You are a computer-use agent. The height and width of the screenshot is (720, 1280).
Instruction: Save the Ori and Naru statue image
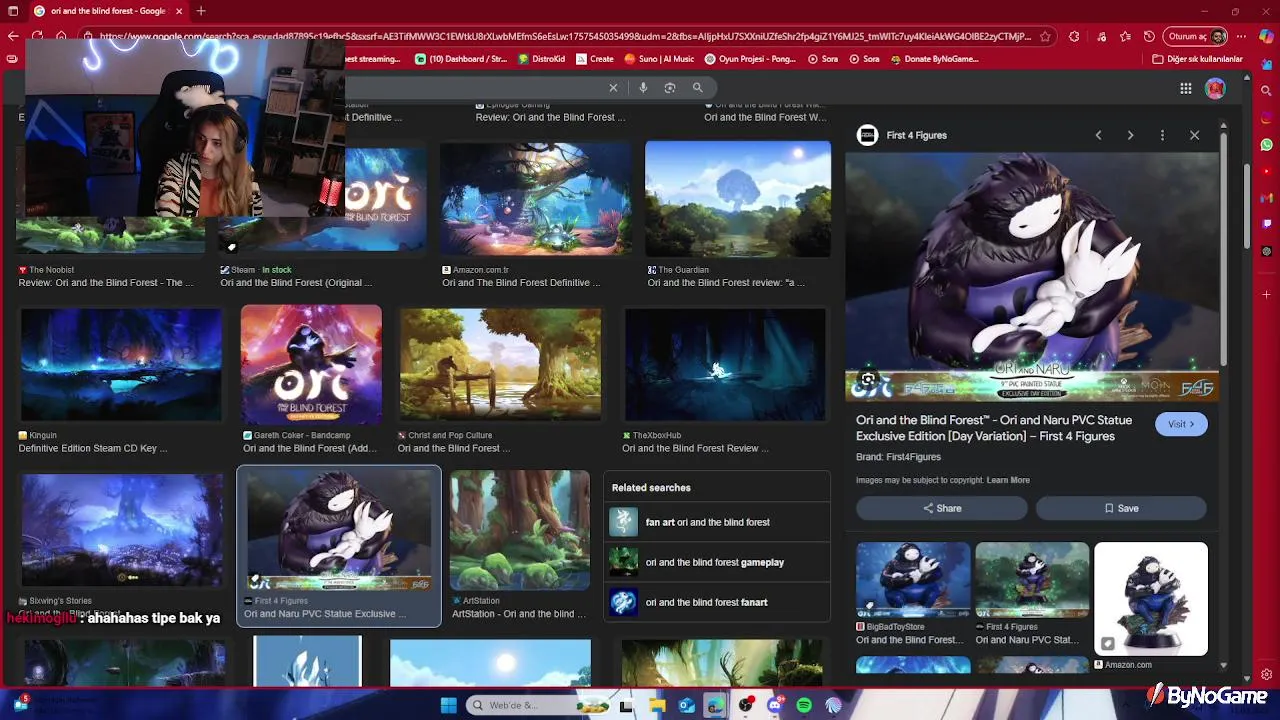pyautogui.click(x=1121, y=508)
